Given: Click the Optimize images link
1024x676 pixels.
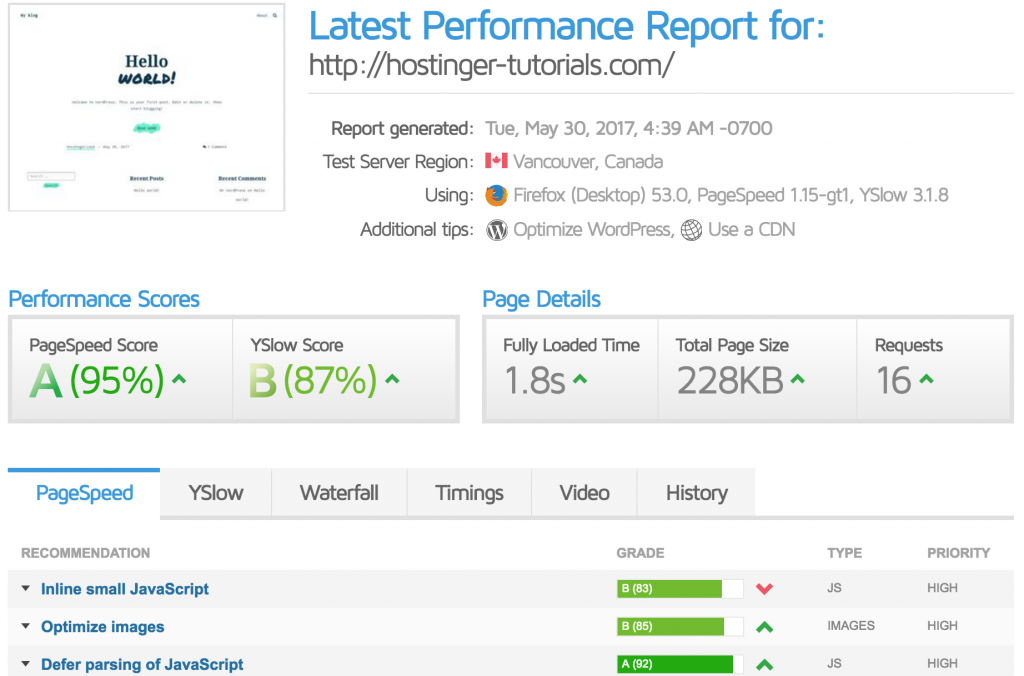Looking at the screenshot, I should (x=103, y=627).
